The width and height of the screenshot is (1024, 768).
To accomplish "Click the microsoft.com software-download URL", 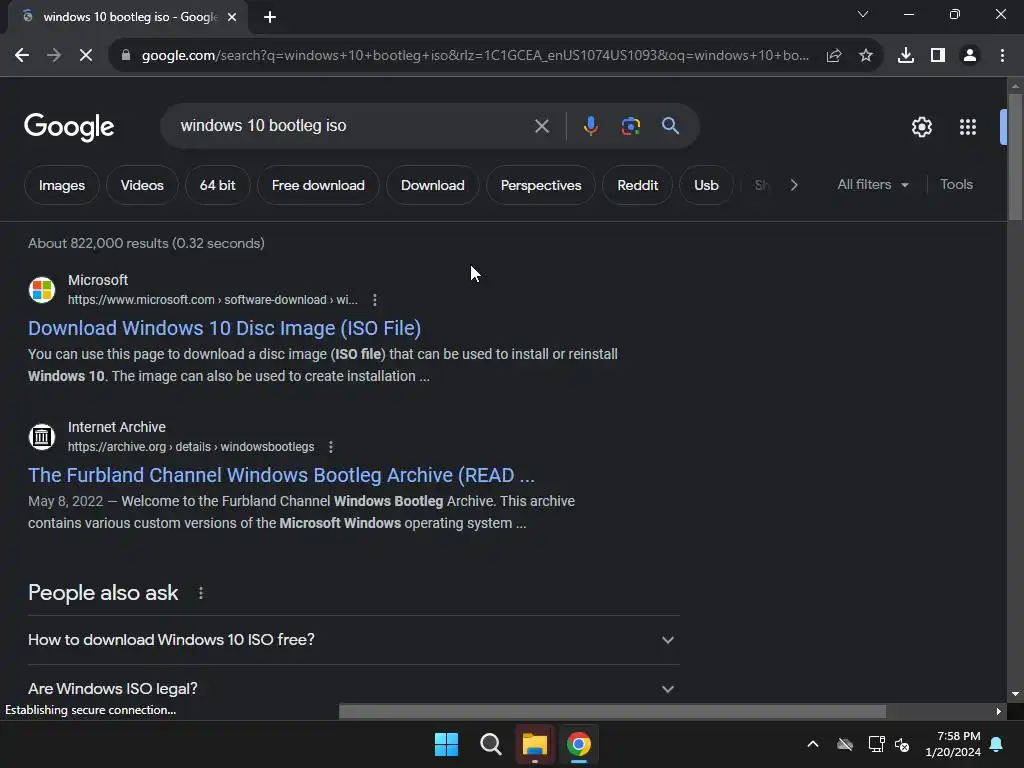I will click(212, 300).
